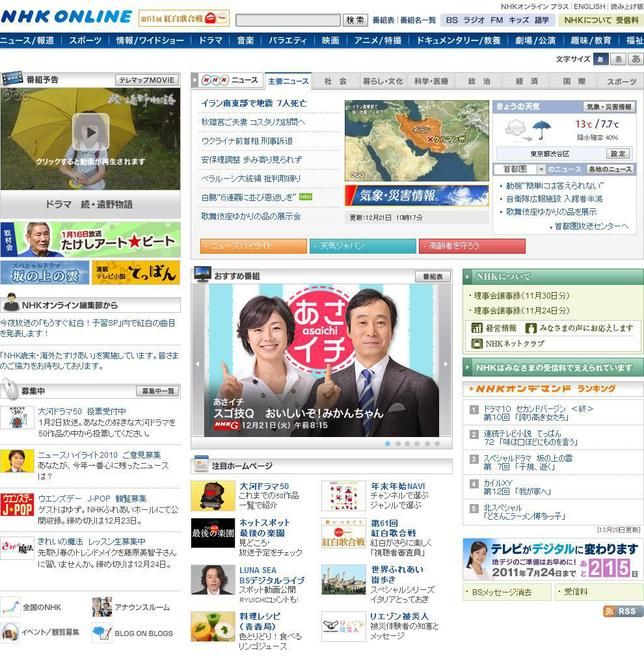
Task: Select last carousel pagination dot
Action: 437,443
